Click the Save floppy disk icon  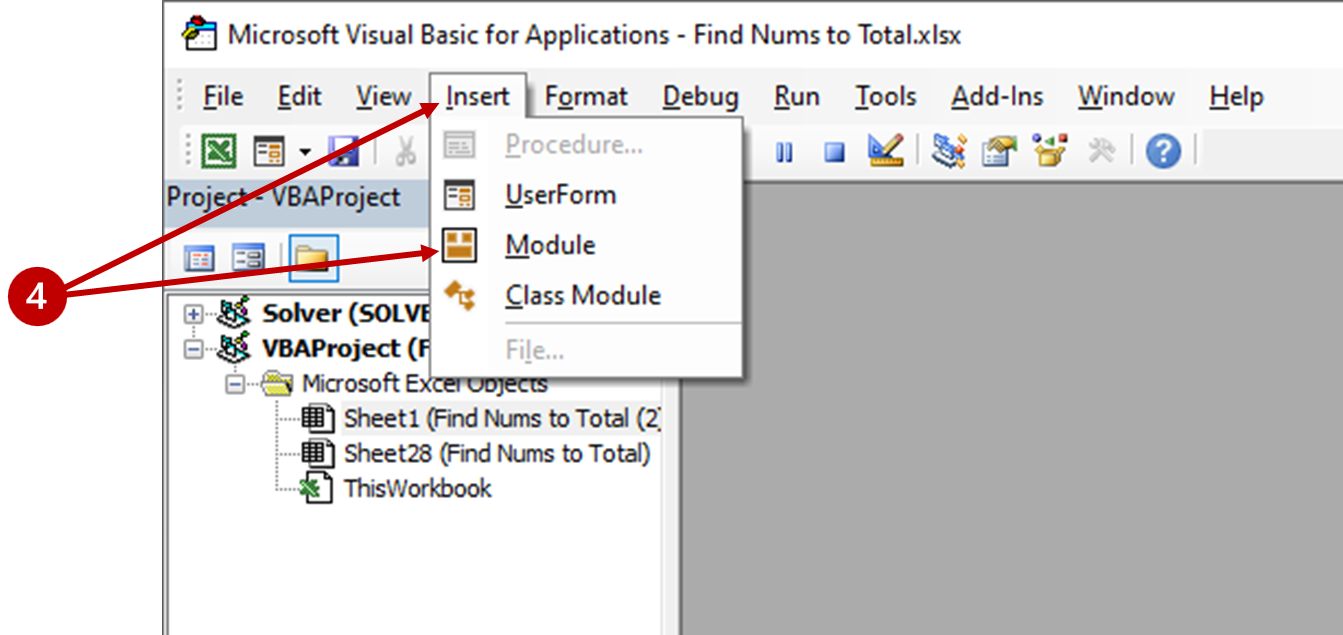tap(343, 152)
